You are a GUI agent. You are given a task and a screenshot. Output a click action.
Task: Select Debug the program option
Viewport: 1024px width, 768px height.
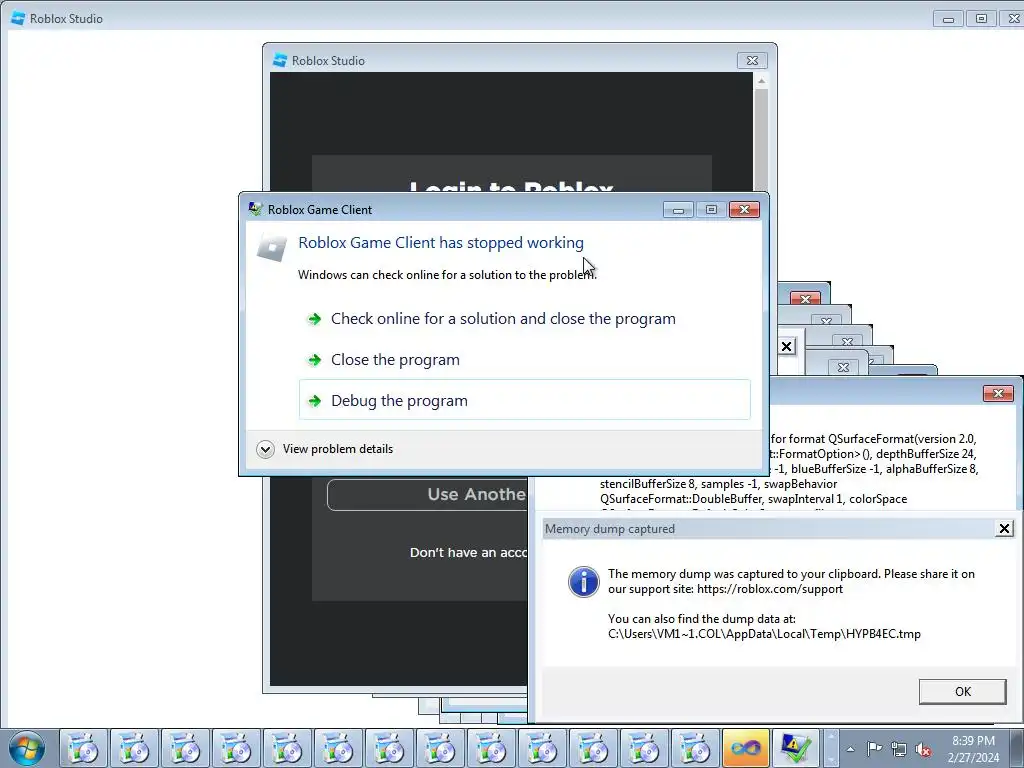coord(524,400)
